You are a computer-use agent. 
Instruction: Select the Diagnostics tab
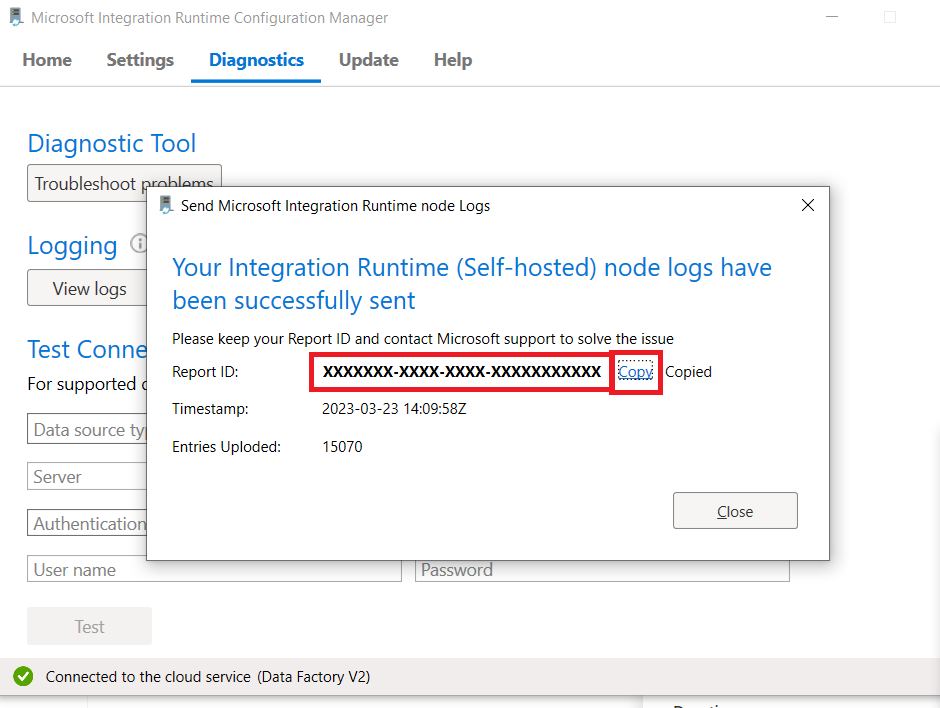point(256,60)
